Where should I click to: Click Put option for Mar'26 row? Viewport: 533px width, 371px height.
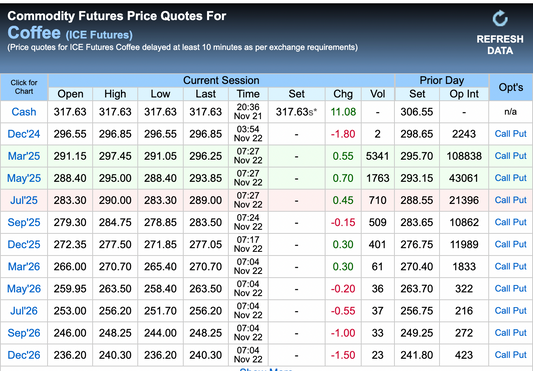point(520,267)
